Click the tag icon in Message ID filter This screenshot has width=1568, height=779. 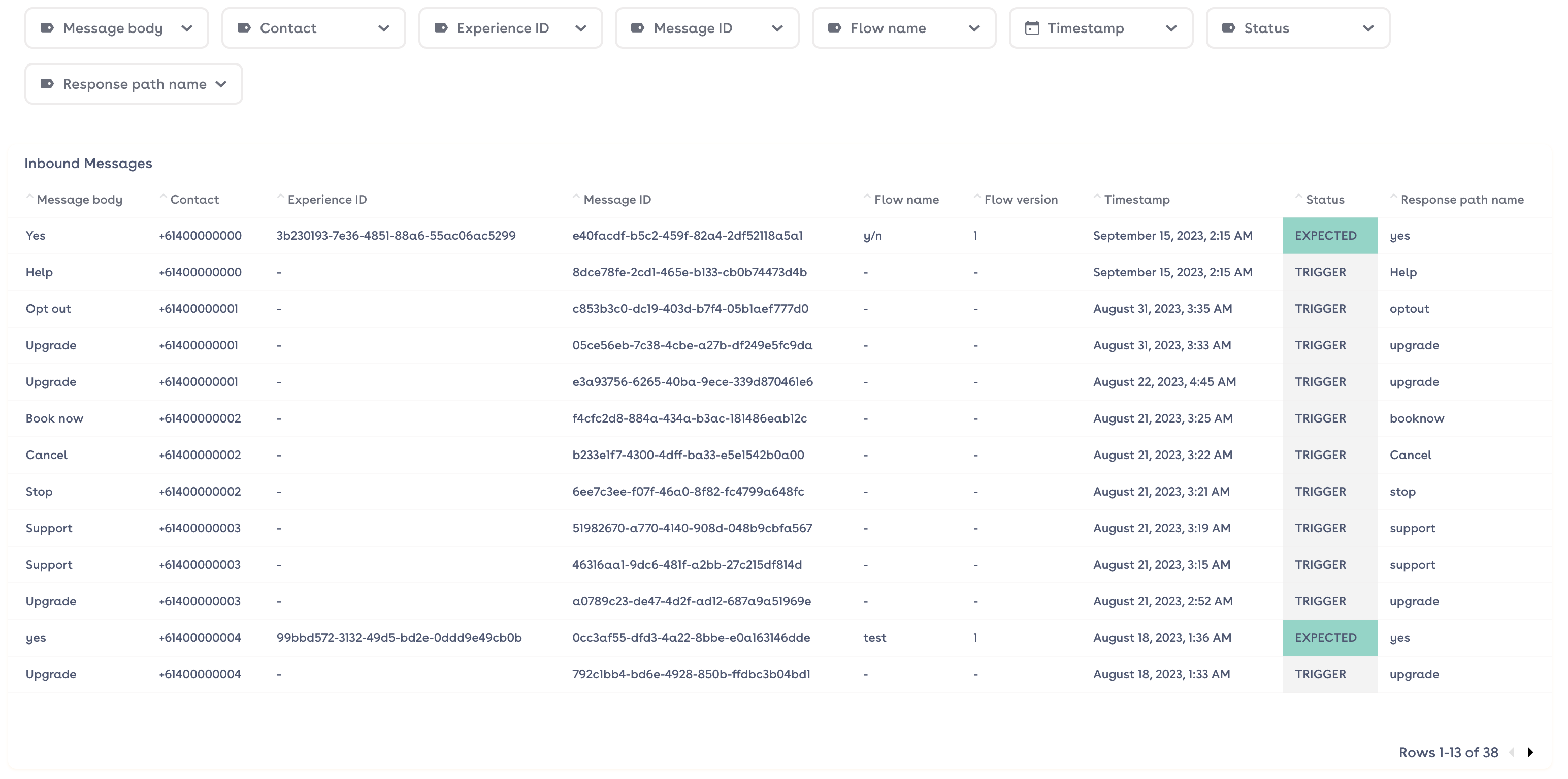(638, 28)
